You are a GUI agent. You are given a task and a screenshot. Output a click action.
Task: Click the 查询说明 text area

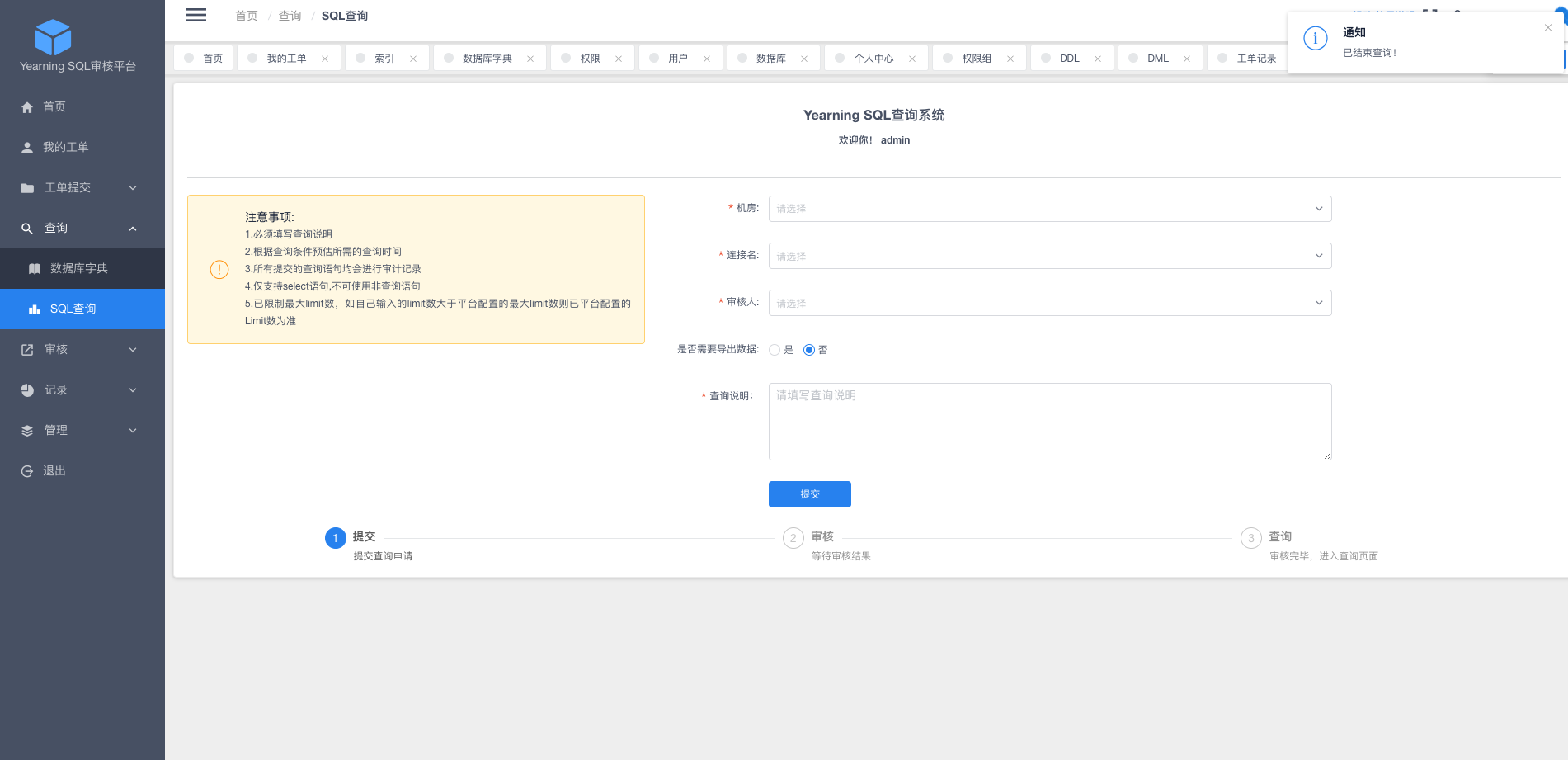click(1050, 422)
